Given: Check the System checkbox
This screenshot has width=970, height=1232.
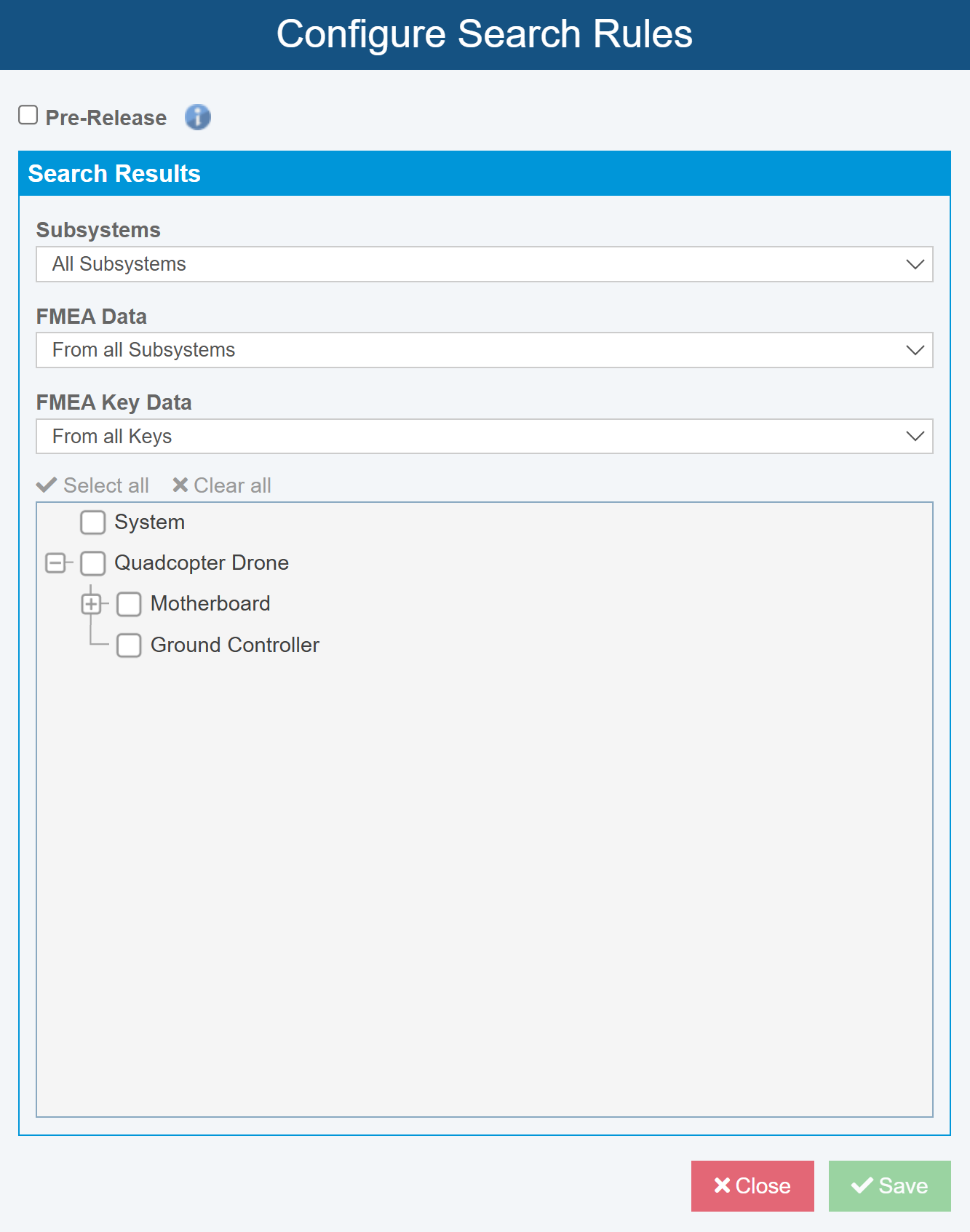Looking at the screenshot, I should tap(93, 522).
